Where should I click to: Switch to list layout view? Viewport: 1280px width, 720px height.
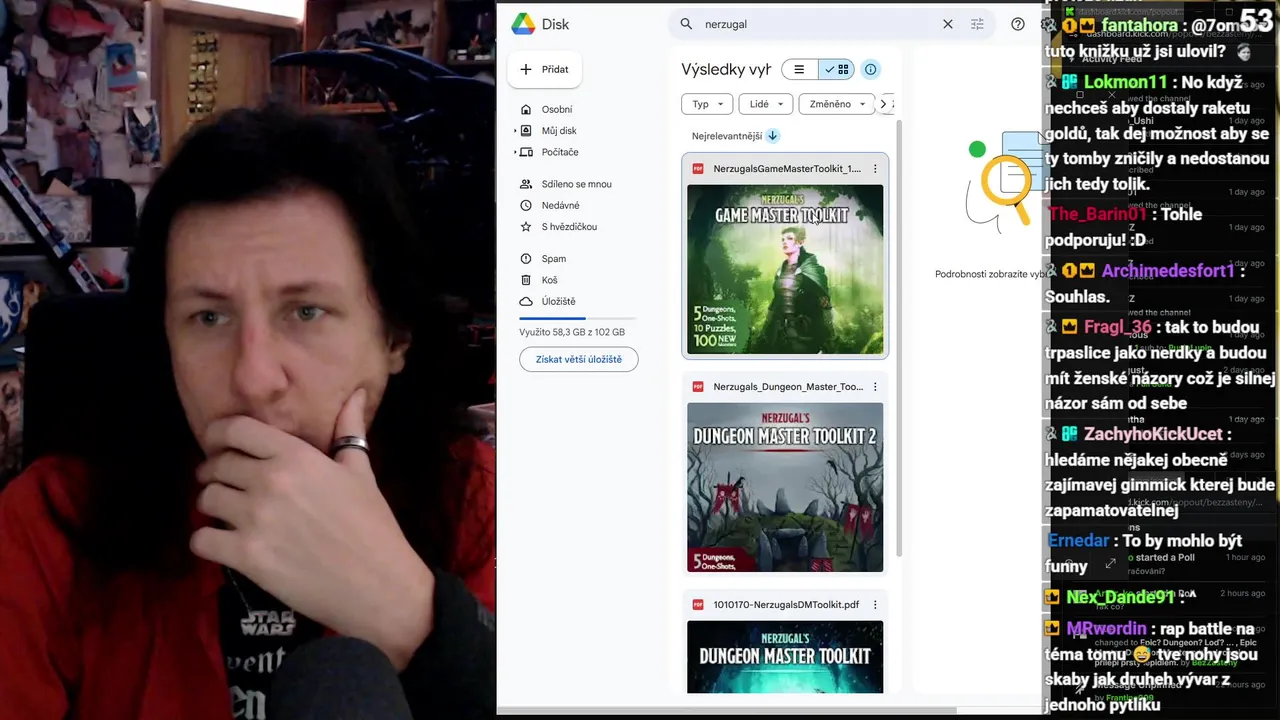[799, 69]
